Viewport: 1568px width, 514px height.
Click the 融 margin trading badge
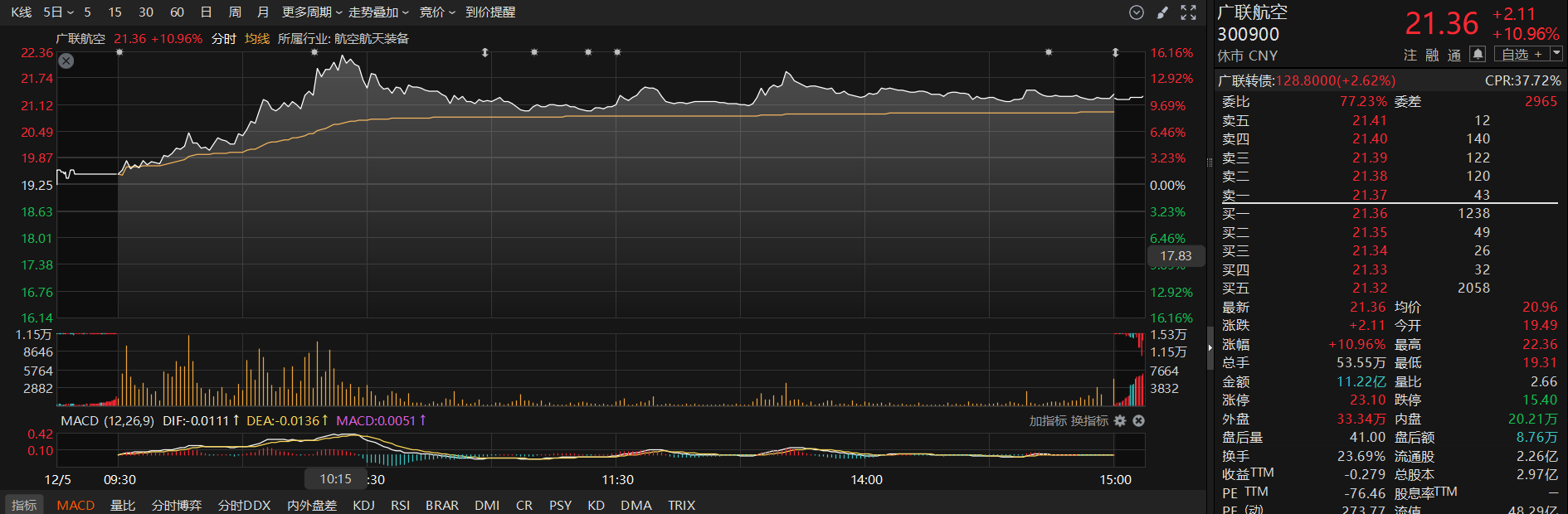tap(1432, 55)
